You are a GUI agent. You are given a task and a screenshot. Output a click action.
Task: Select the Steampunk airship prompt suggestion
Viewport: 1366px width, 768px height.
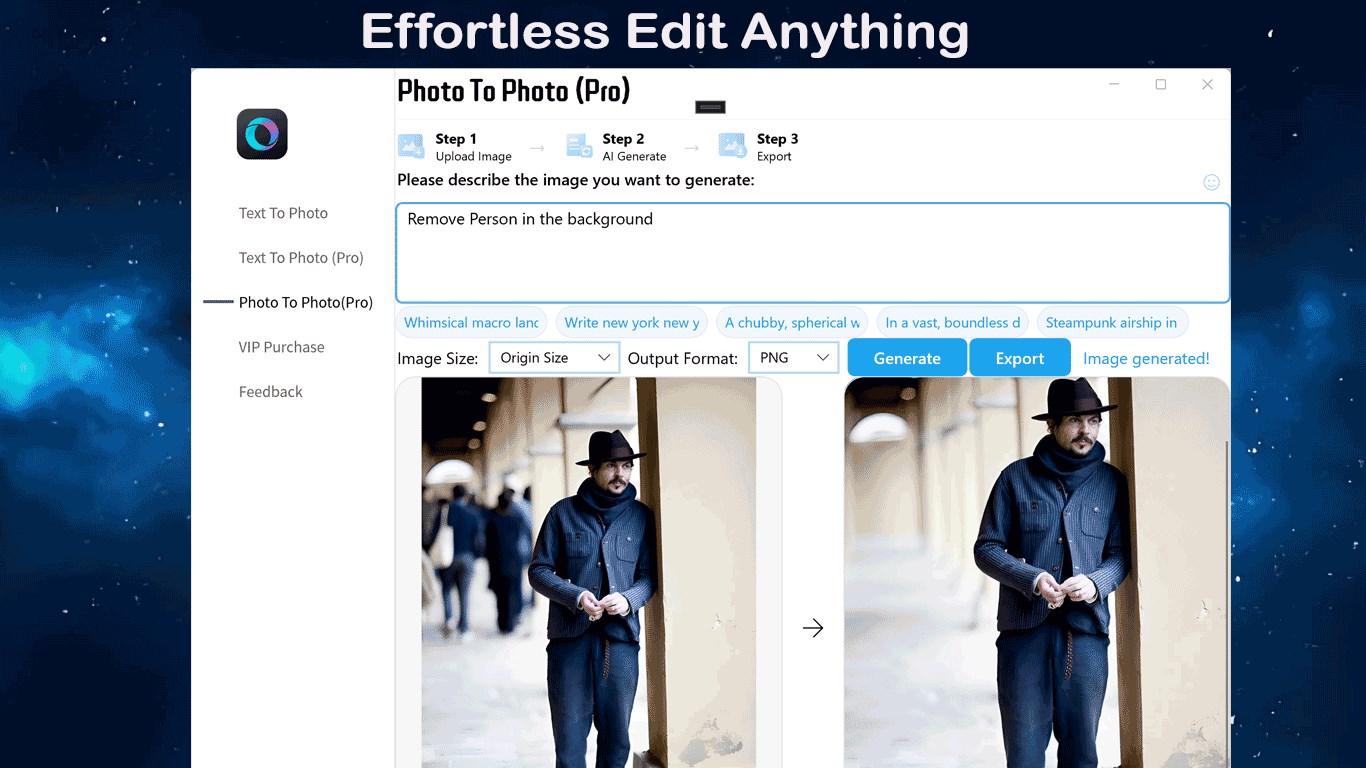coord(1113,322)
